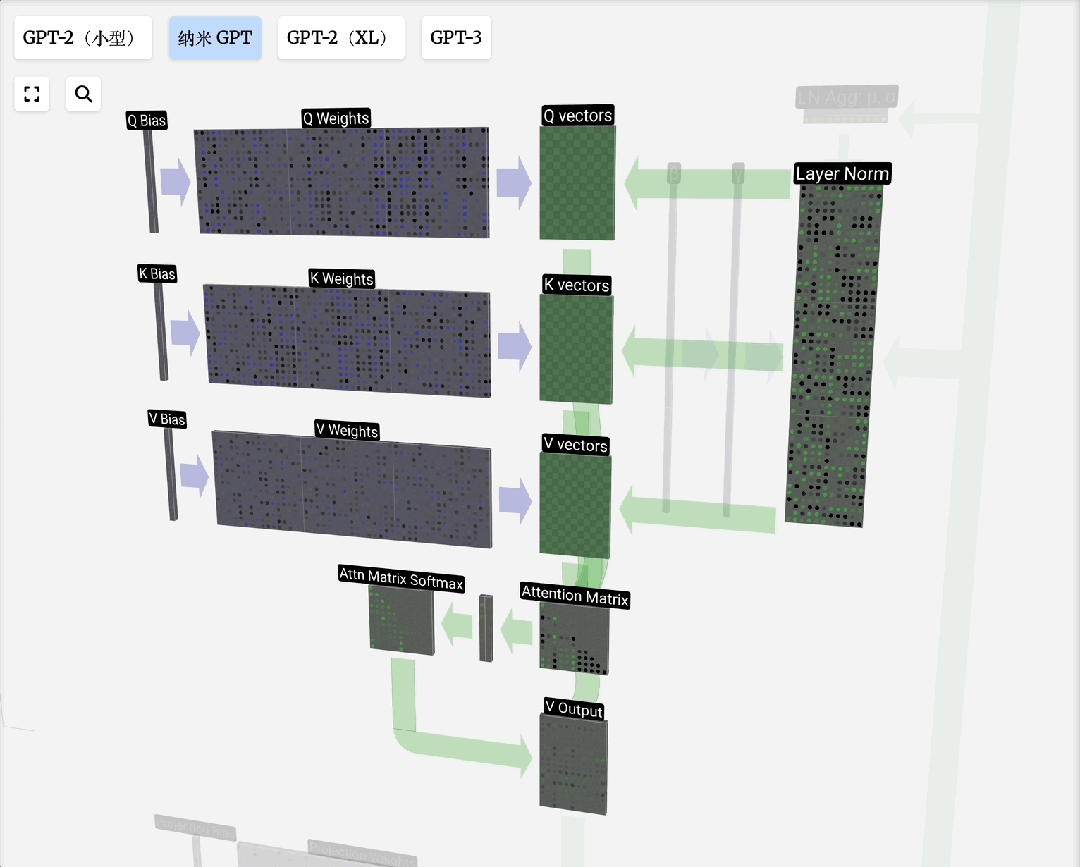Viewport: 1080px width, 867px height.
Task: Click the V Weights label
Action: click(x=347, y=430)
